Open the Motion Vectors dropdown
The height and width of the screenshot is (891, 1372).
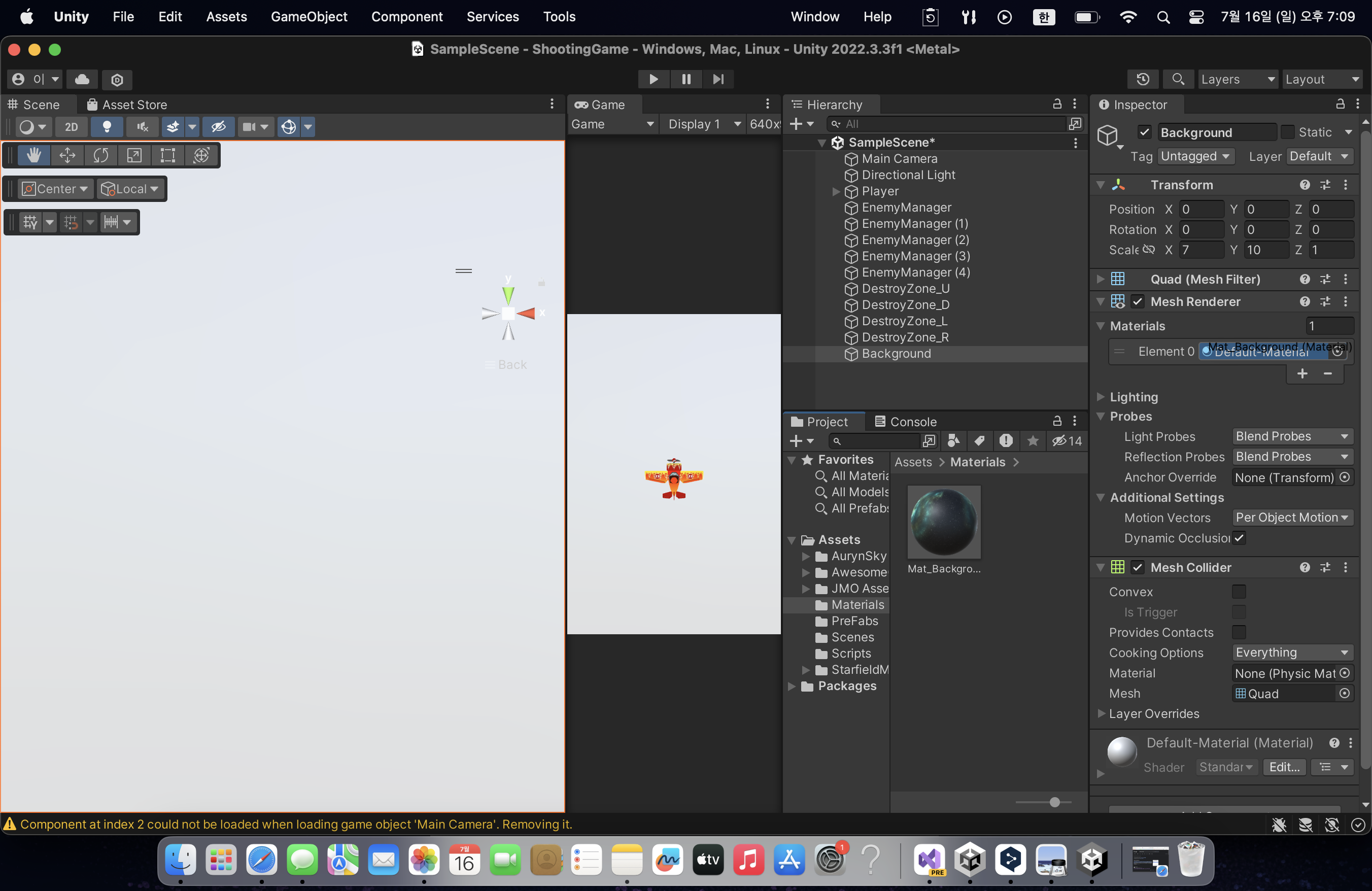point(1291,518)
